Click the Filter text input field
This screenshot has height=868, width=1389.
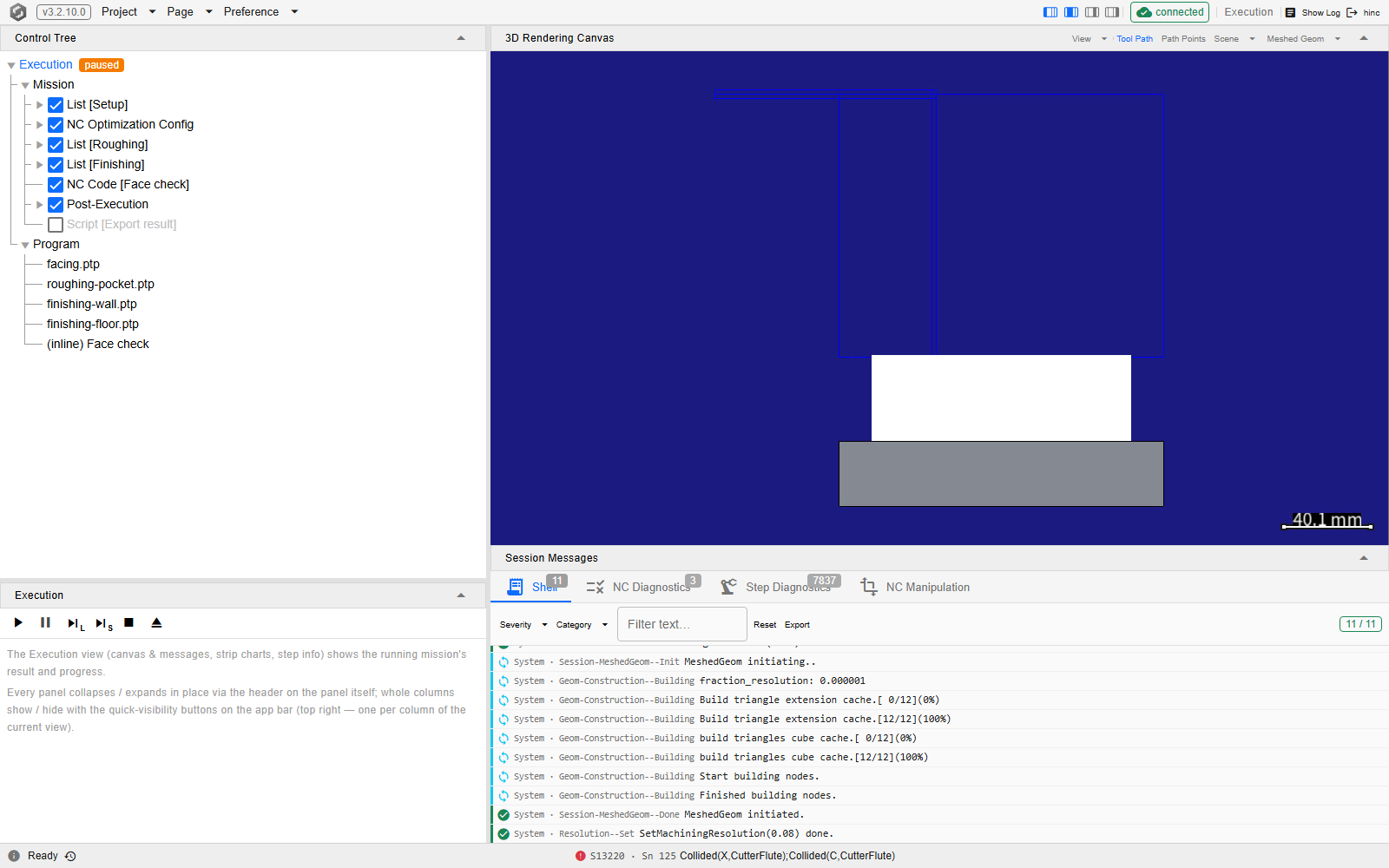681,624
